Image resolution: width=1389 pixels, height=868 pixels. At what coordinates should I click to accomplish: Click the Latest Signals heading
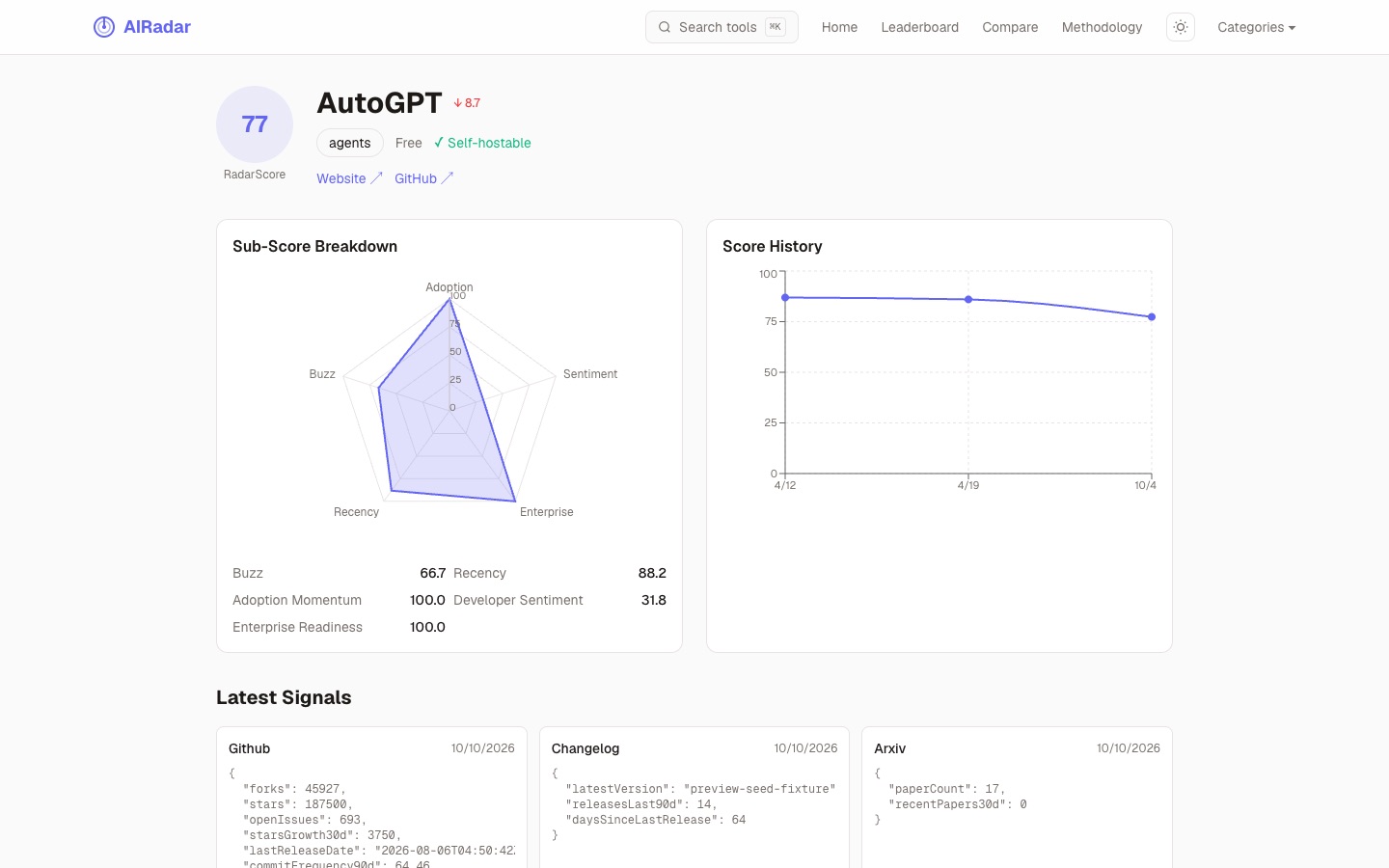[284, 697]
